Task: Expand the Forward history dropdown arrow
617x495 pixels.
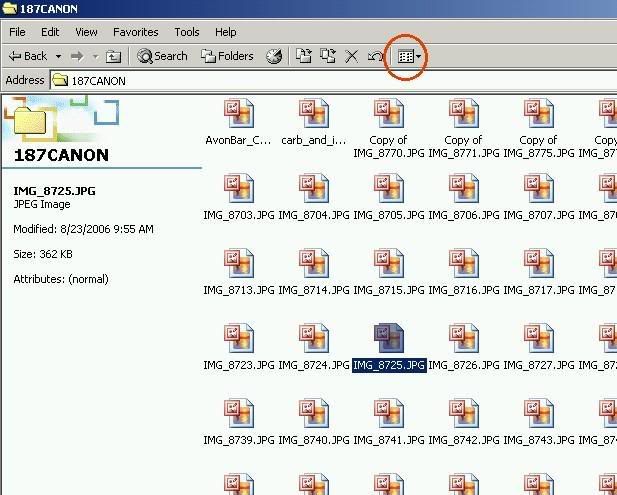Action: pos(93,57)
